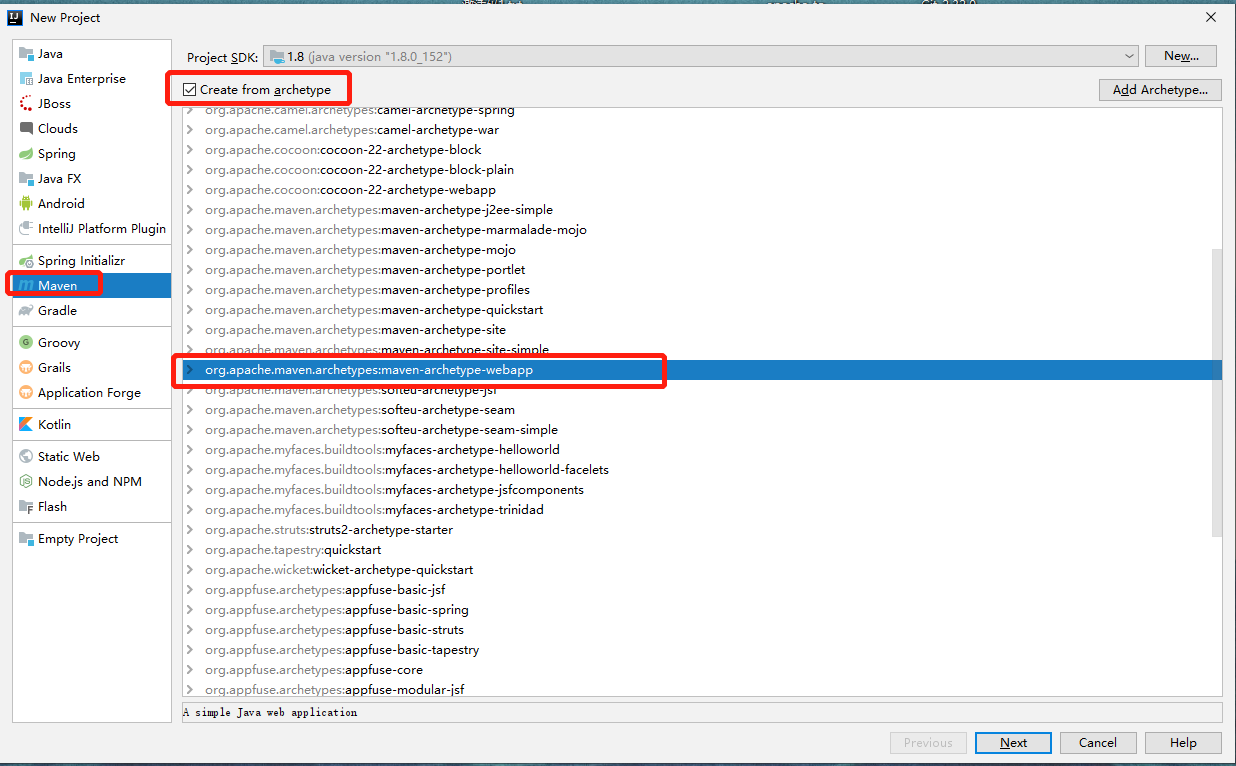Expand appfuse-basic-spring node arrow

(191, 610)
